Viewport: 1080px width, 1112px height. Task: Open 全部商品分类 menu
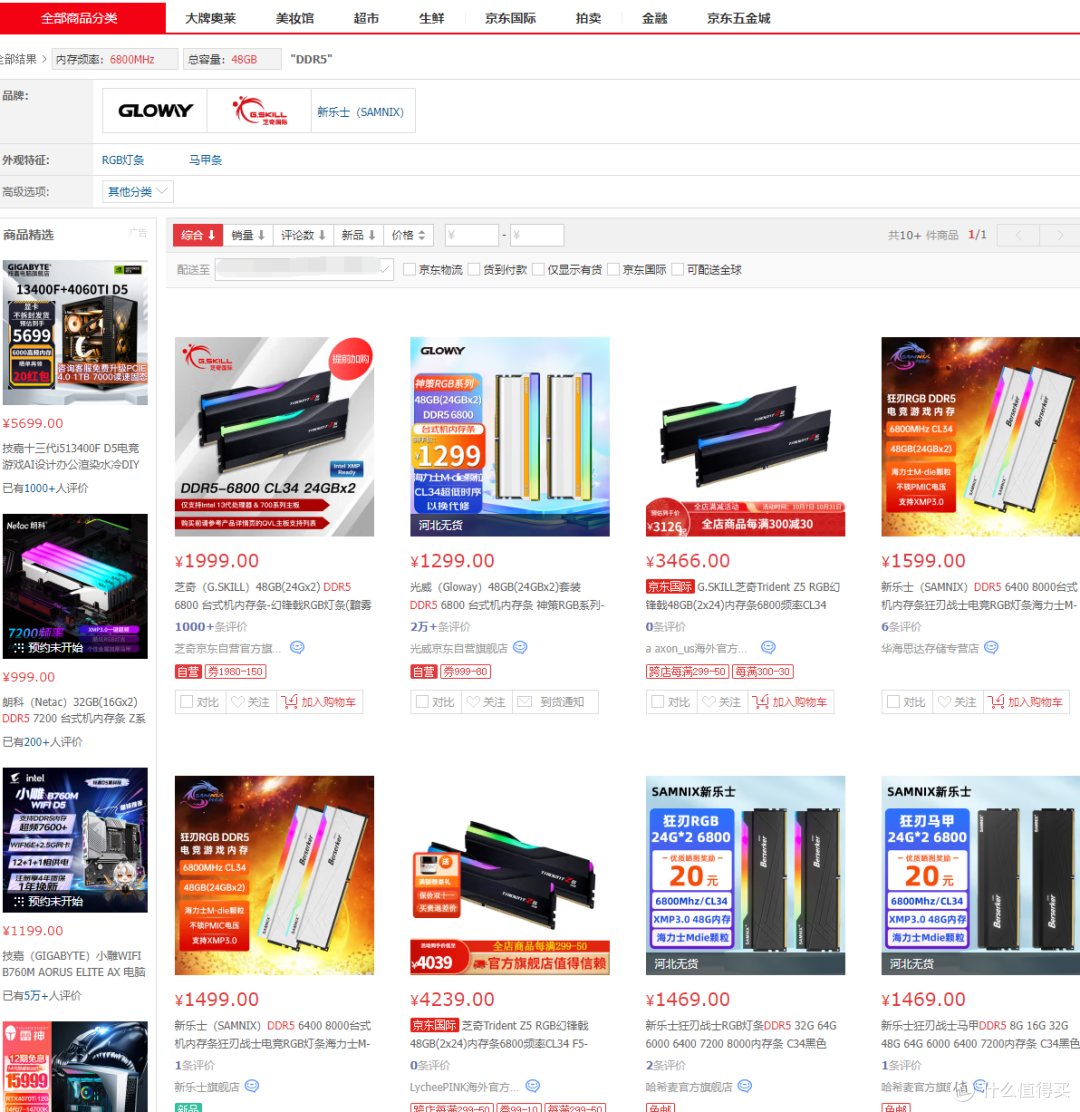(79, 18)
